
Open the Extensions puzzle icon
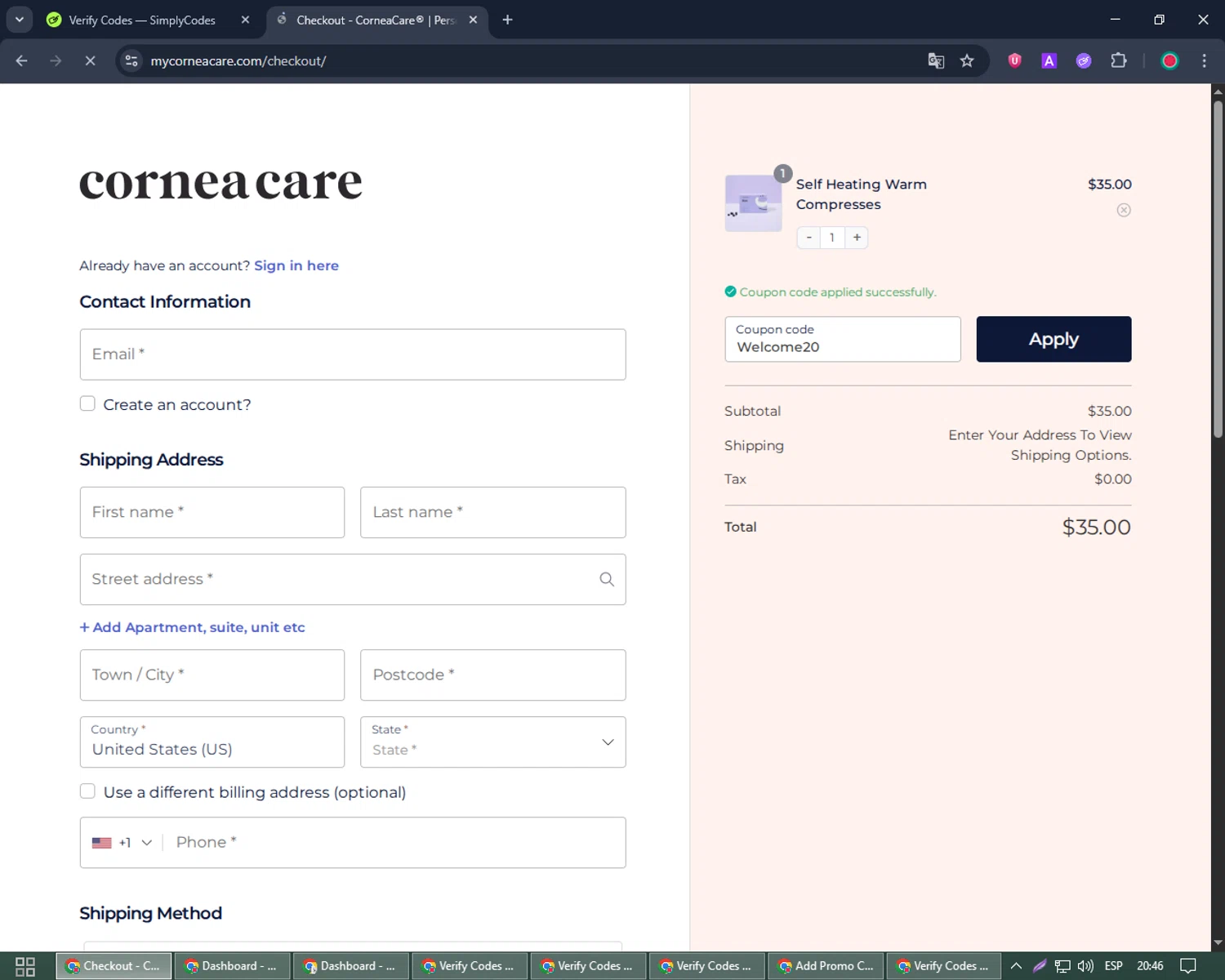[x=1119, y=60]
